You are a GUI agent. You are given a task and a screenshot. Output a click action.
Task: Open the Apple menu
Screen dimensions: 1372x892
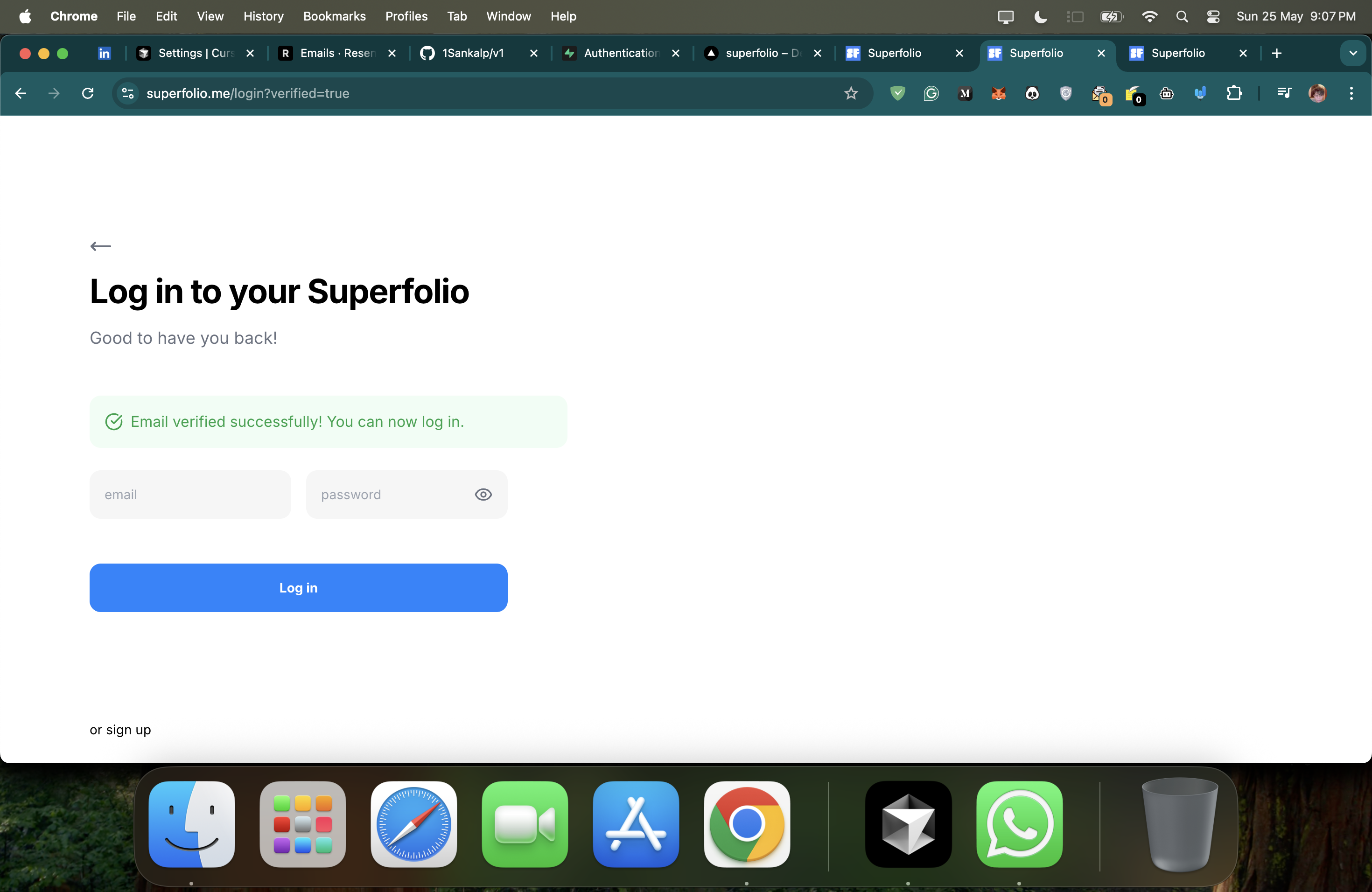point(25,16)
